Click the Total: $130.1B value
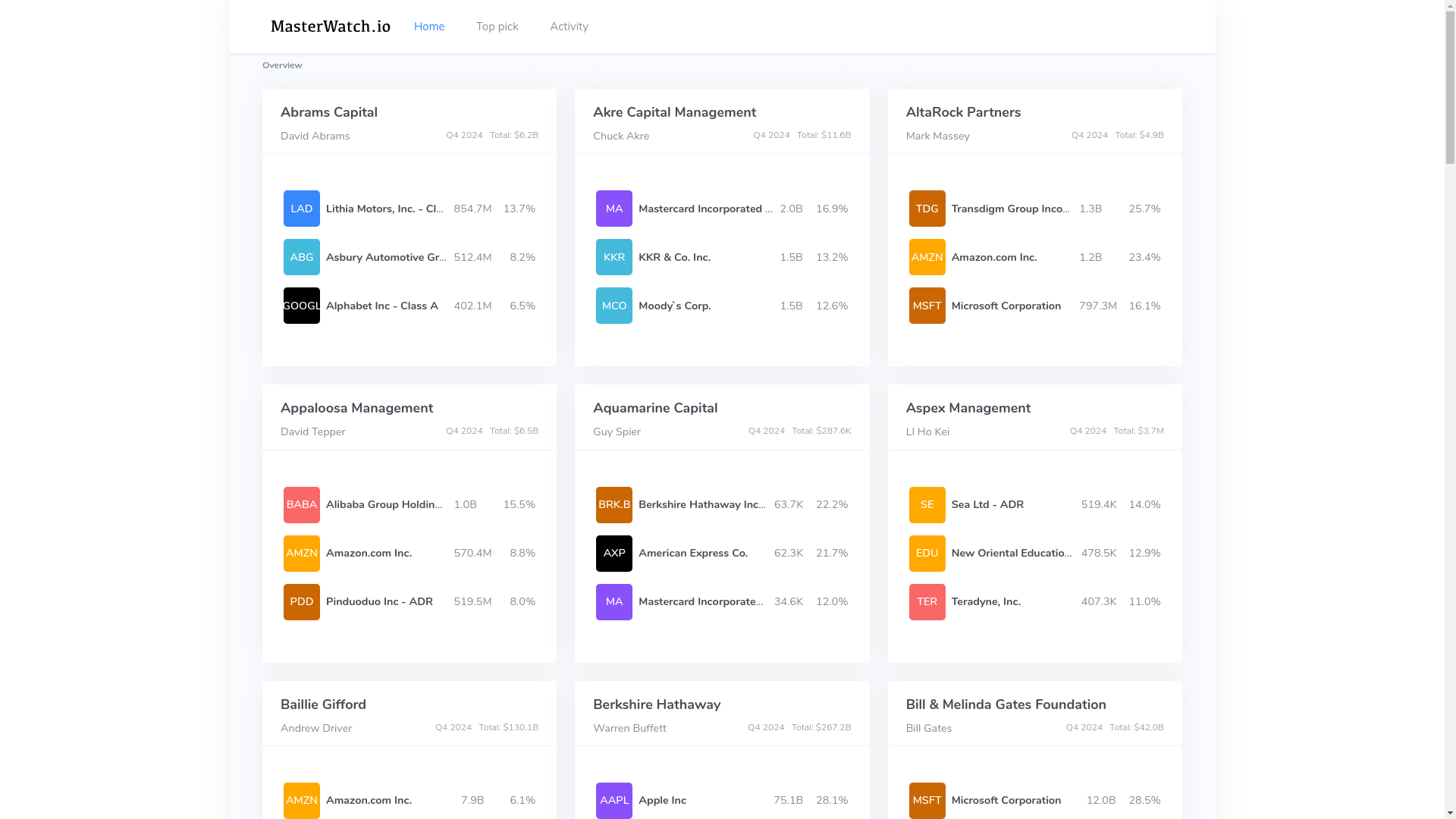Screen dimensions: 1456x819 tap(509, 727)
